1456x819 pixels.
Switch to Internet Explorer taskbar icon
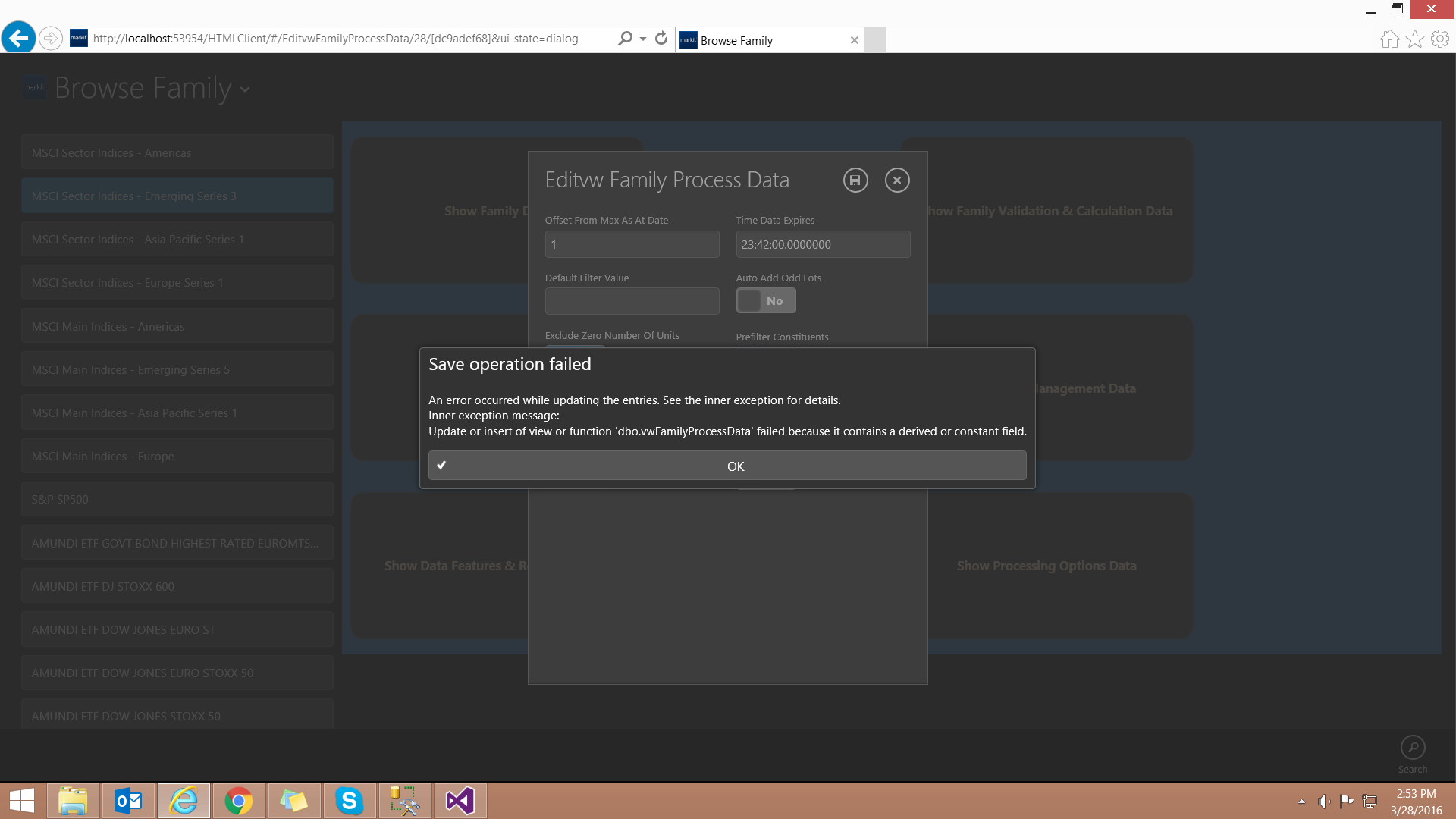click(184, 801)
